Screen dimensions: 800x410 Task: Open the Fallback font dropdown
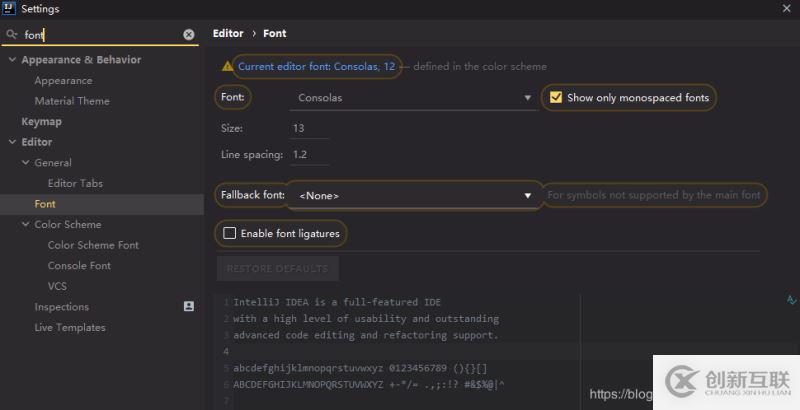point(415,196)
